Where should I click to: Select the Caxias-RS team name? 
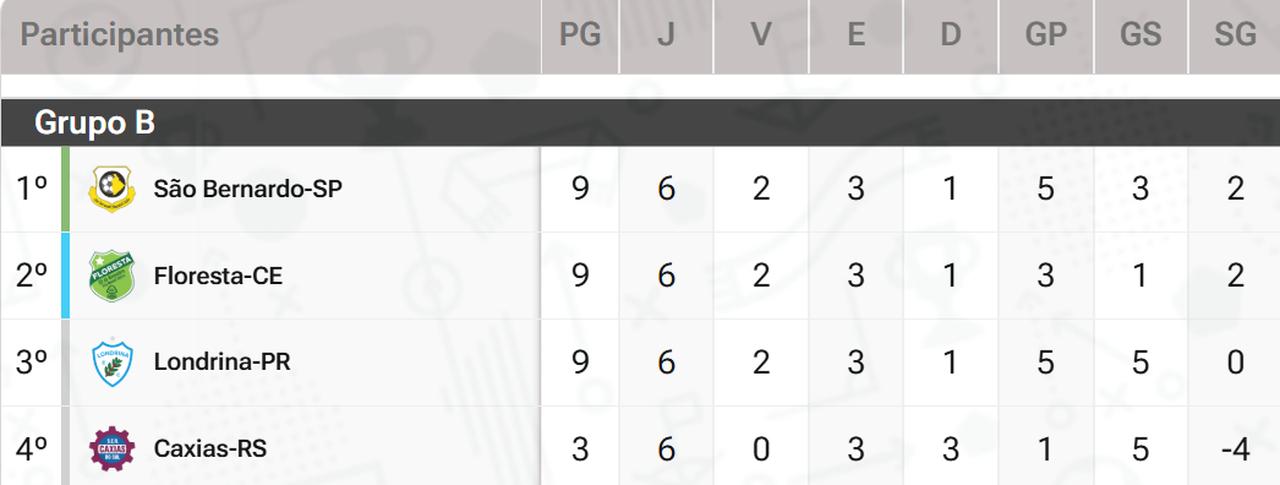(x=210, y=449)
